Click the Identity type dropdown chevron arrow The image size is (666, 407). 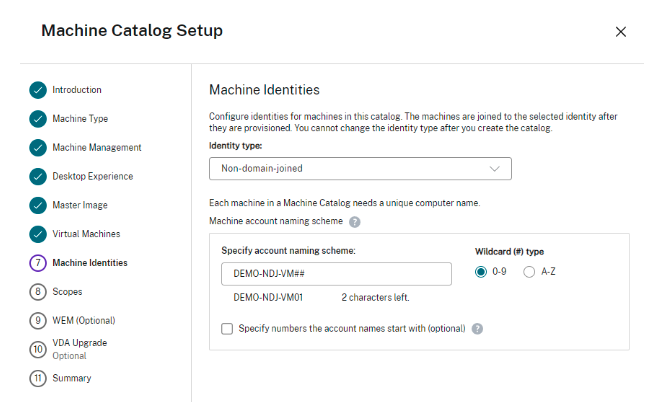point(494,169)
